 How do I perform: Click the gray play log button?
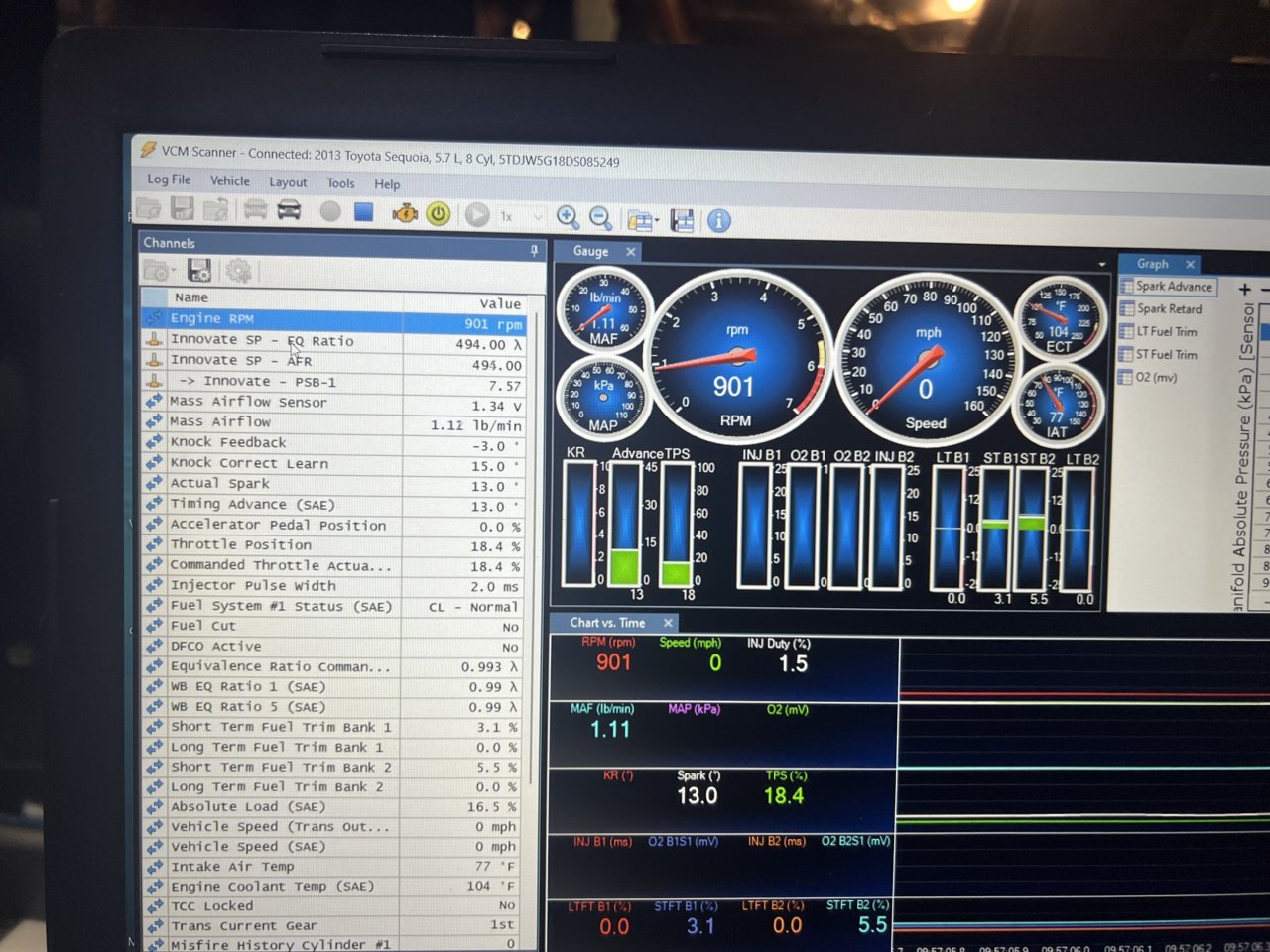coord(477,215)
